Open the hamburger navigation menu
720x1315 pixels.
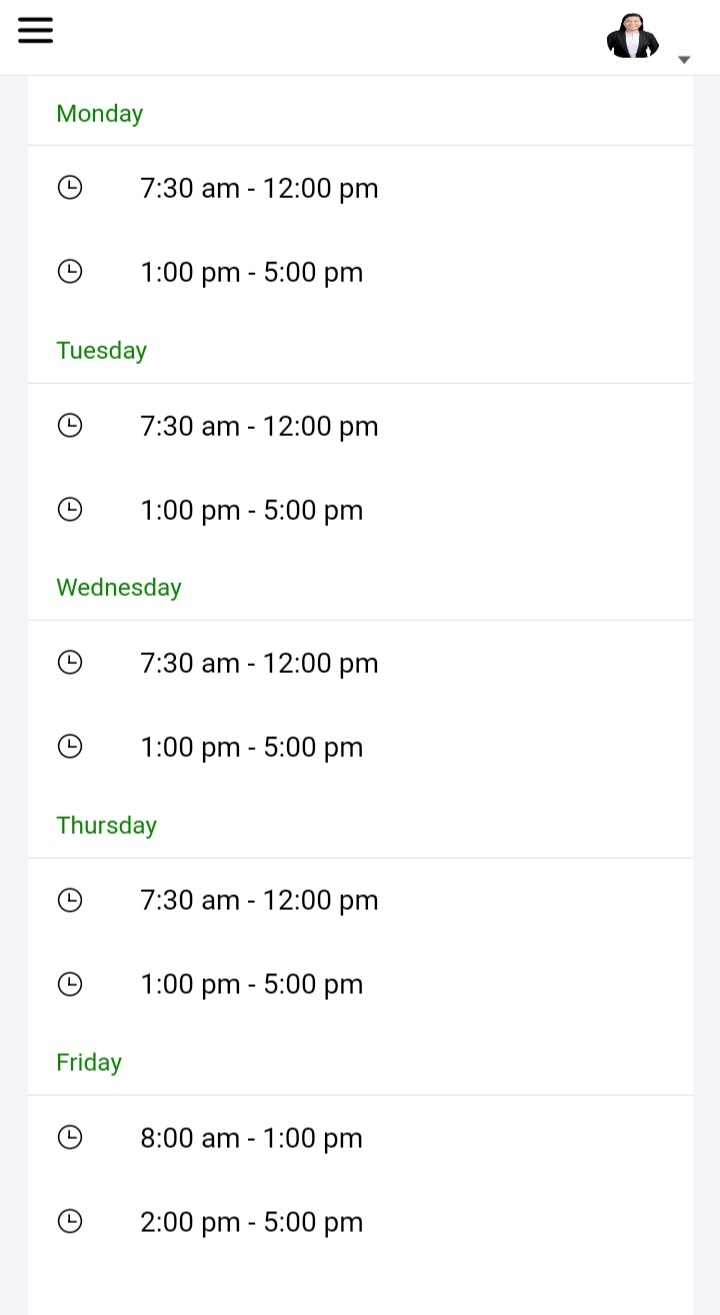(x=35, y=30)
